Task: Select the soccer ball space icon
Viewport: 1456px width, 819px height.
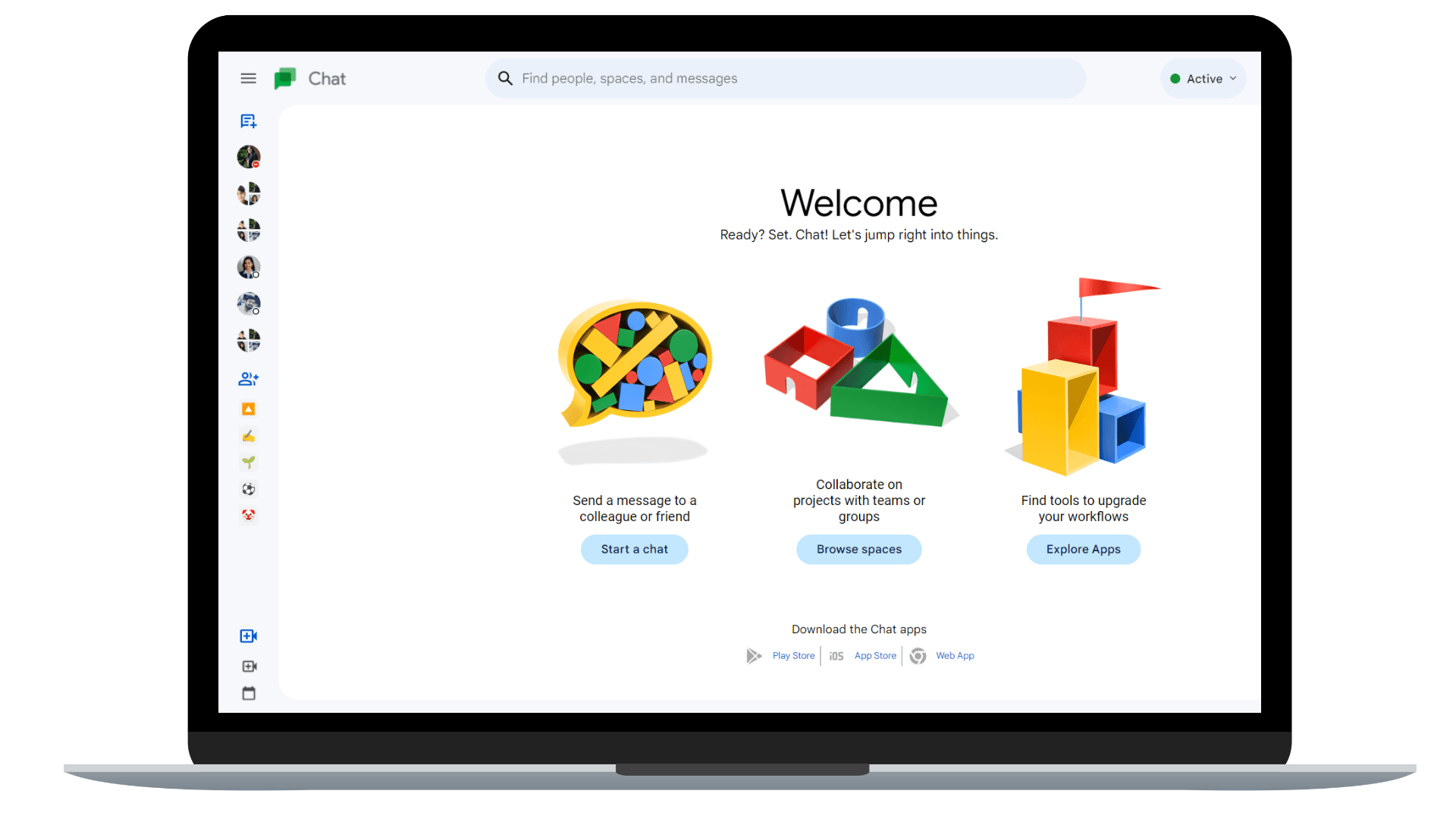Action: (248, 488)
